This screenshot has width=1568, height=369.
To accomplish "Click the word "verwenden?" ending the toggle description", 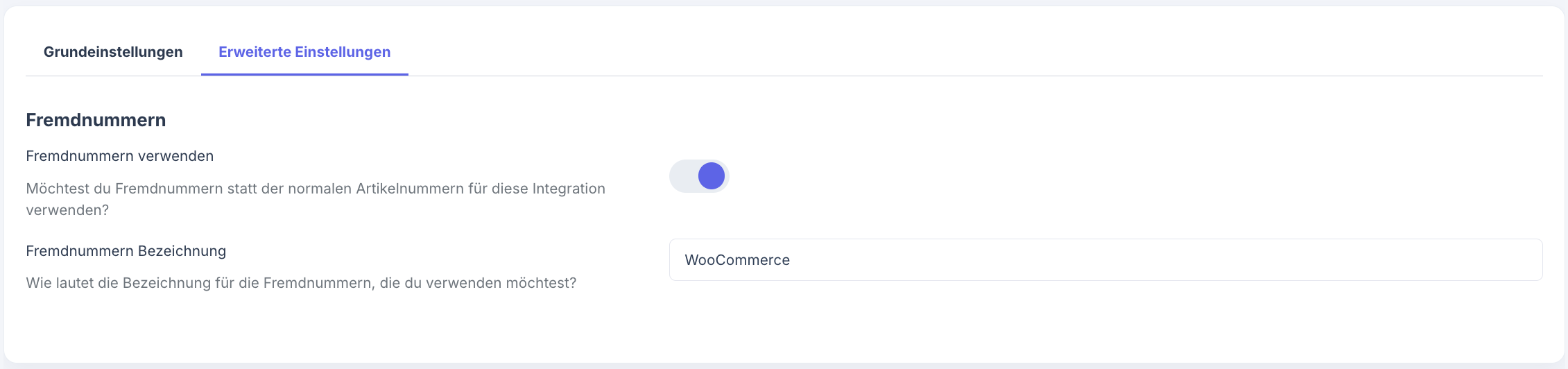I will pos(67,210).
